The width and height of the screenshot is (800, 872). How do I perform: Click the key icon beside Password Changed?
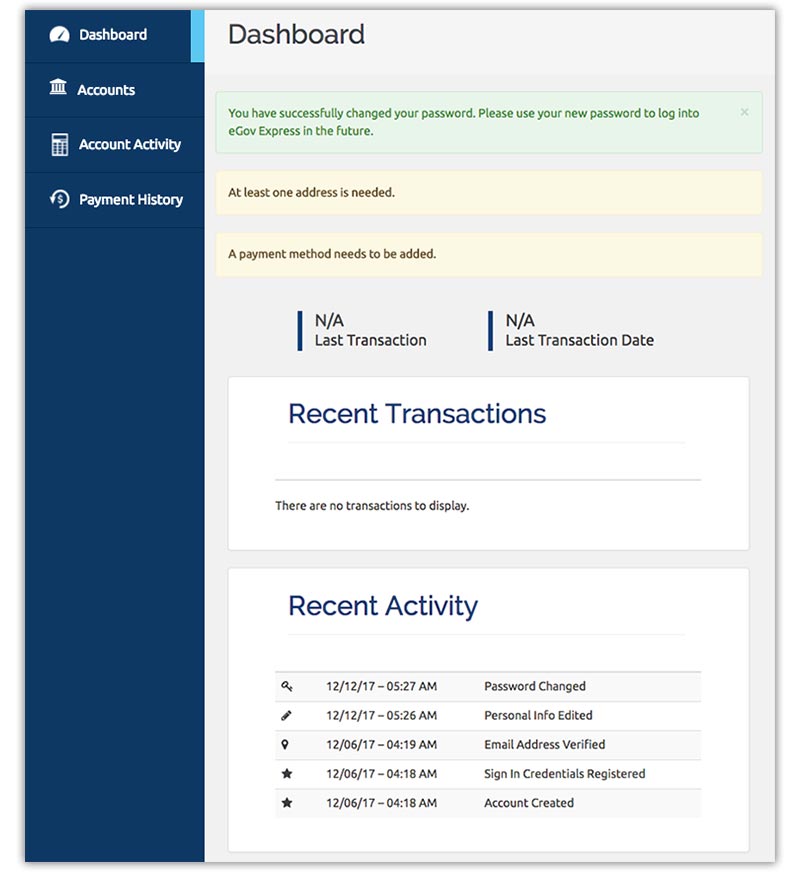[287, 686]
